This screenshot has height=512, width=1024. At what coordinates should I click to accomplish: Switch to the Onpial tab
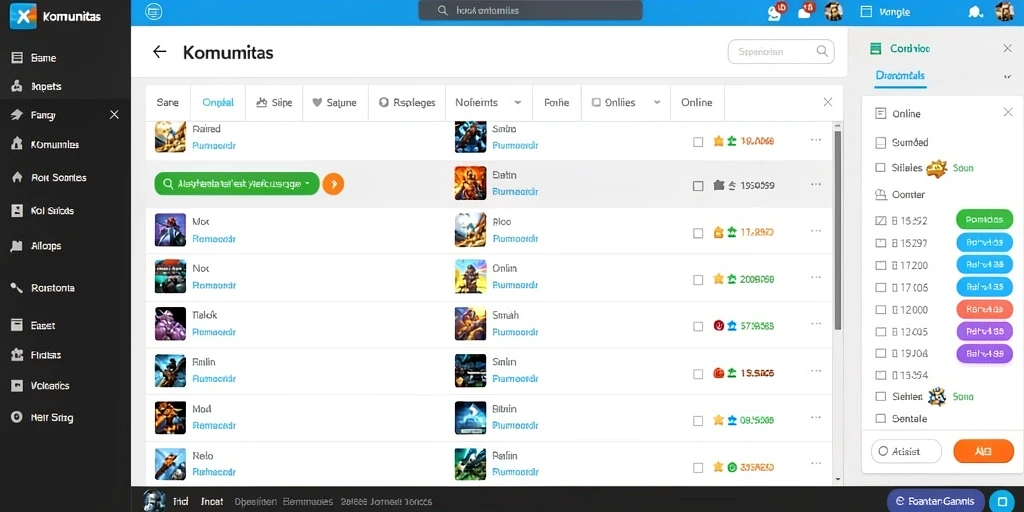tap(218, 103)
